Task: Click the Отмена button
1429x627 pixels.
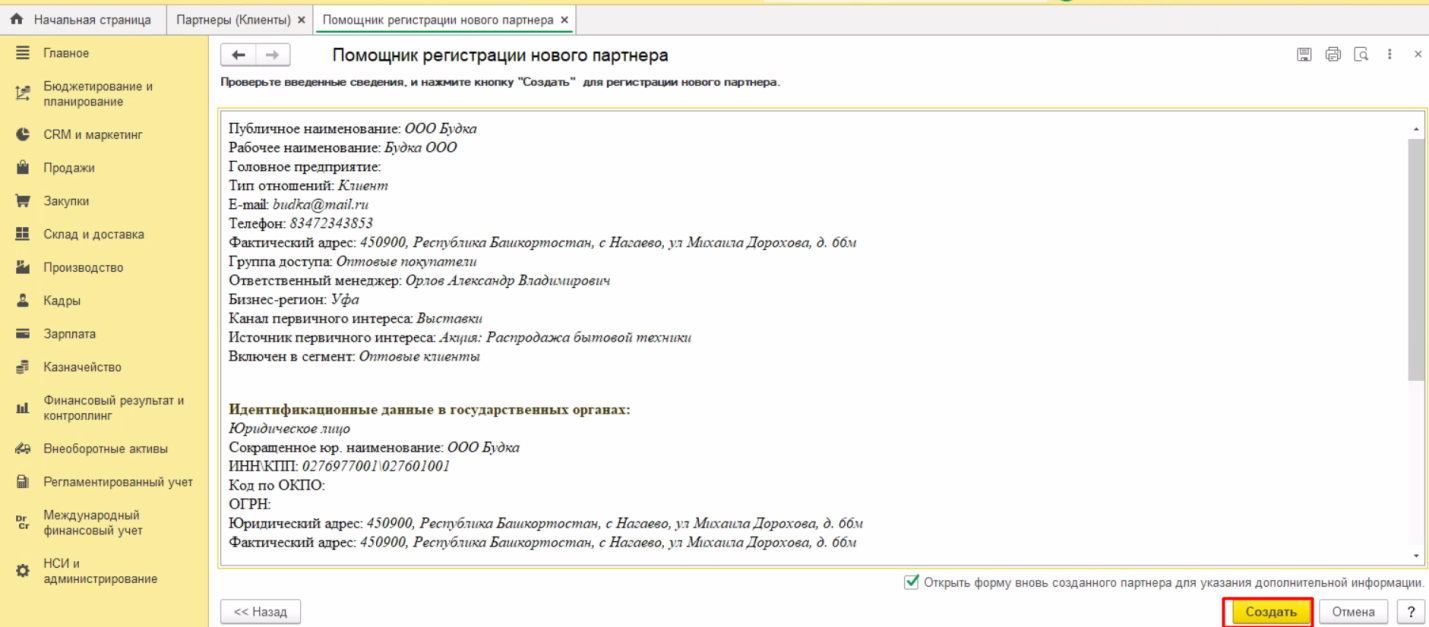Action: click(1353, 612)
